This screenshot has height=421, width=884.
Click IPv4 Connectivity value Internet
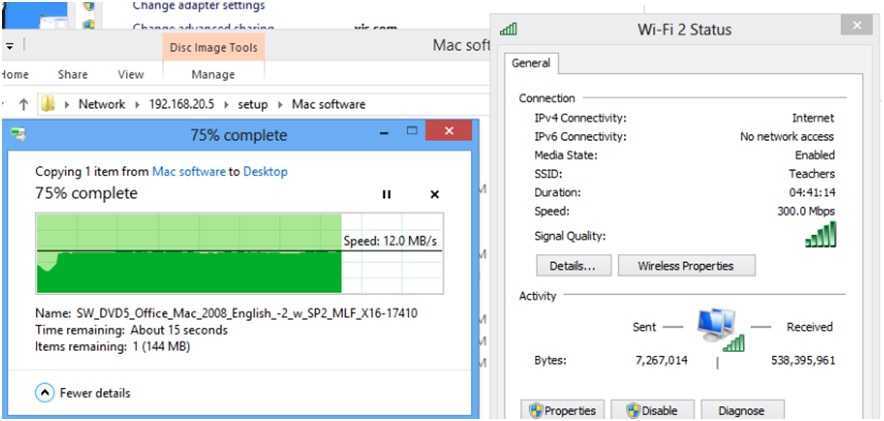tap(812, 118)
